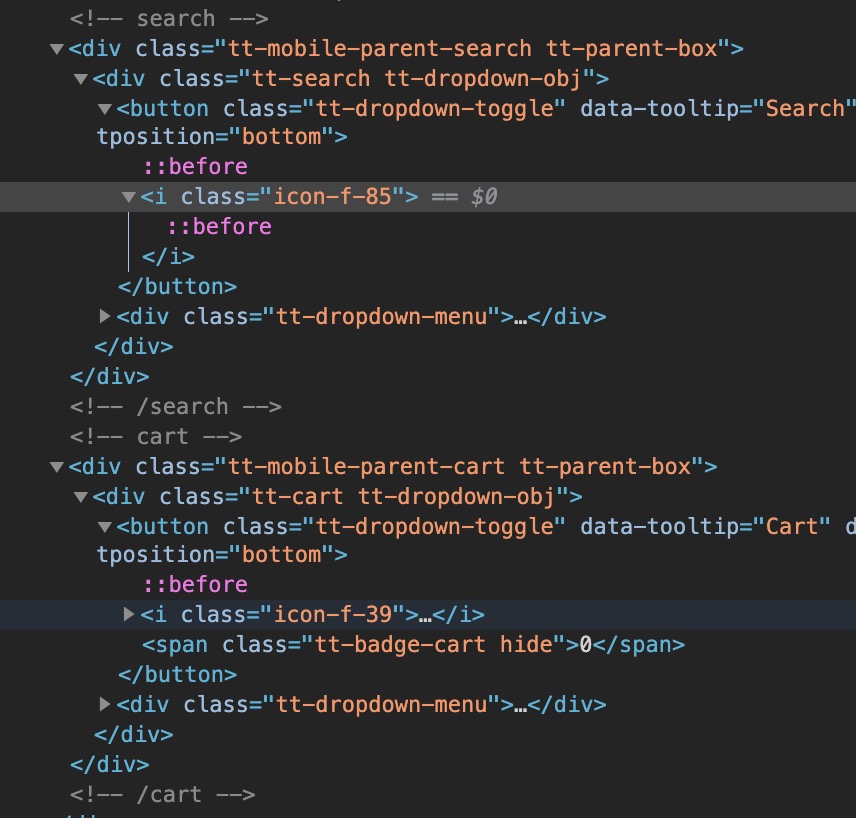This screenshot has height=818, width=856.
Task: Collapse the icon-f-85 element arrow
Action: click(129, 197)
